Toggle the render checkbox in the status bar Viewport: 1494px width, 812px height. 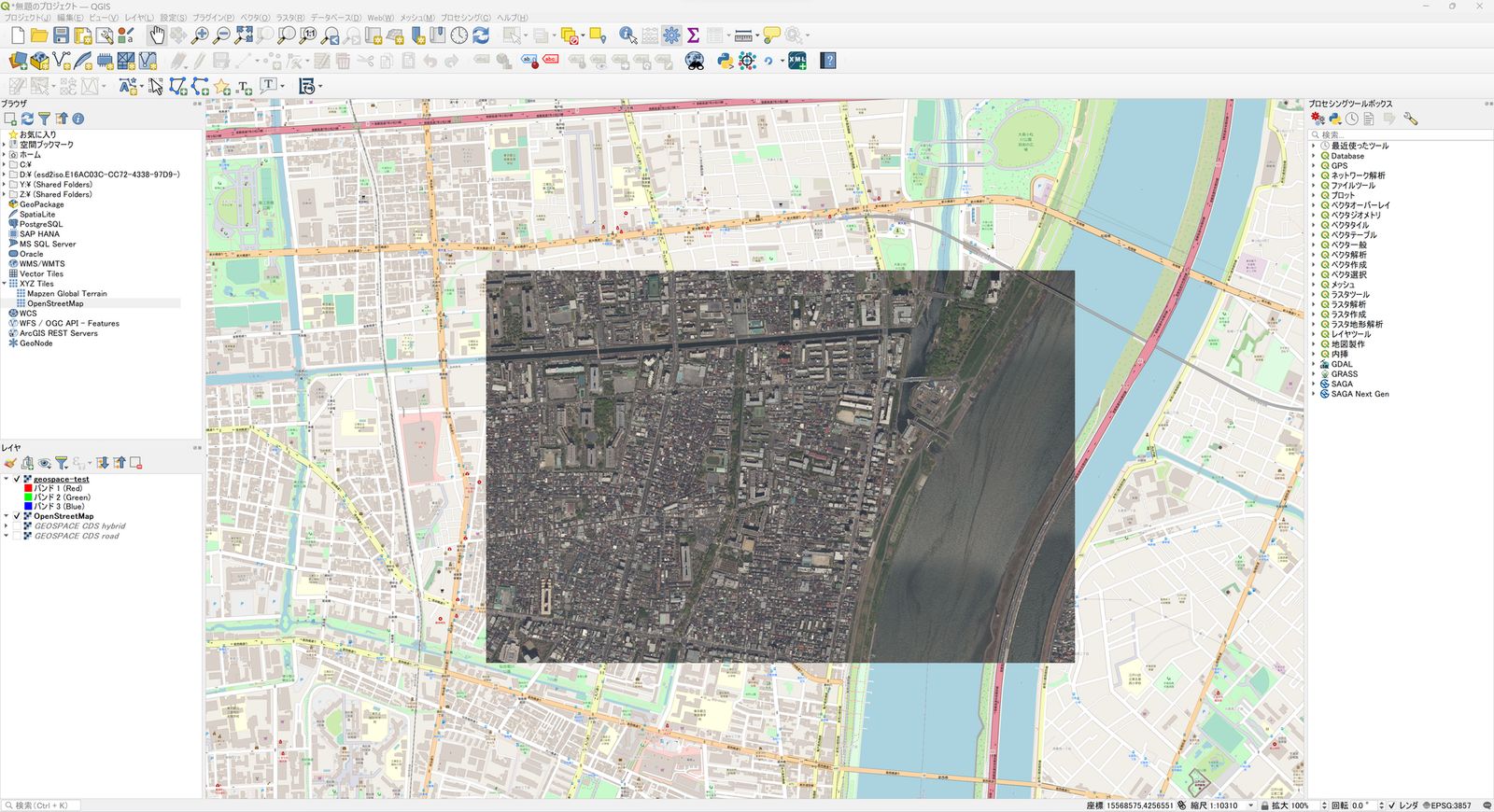[x=1392, y=805]
